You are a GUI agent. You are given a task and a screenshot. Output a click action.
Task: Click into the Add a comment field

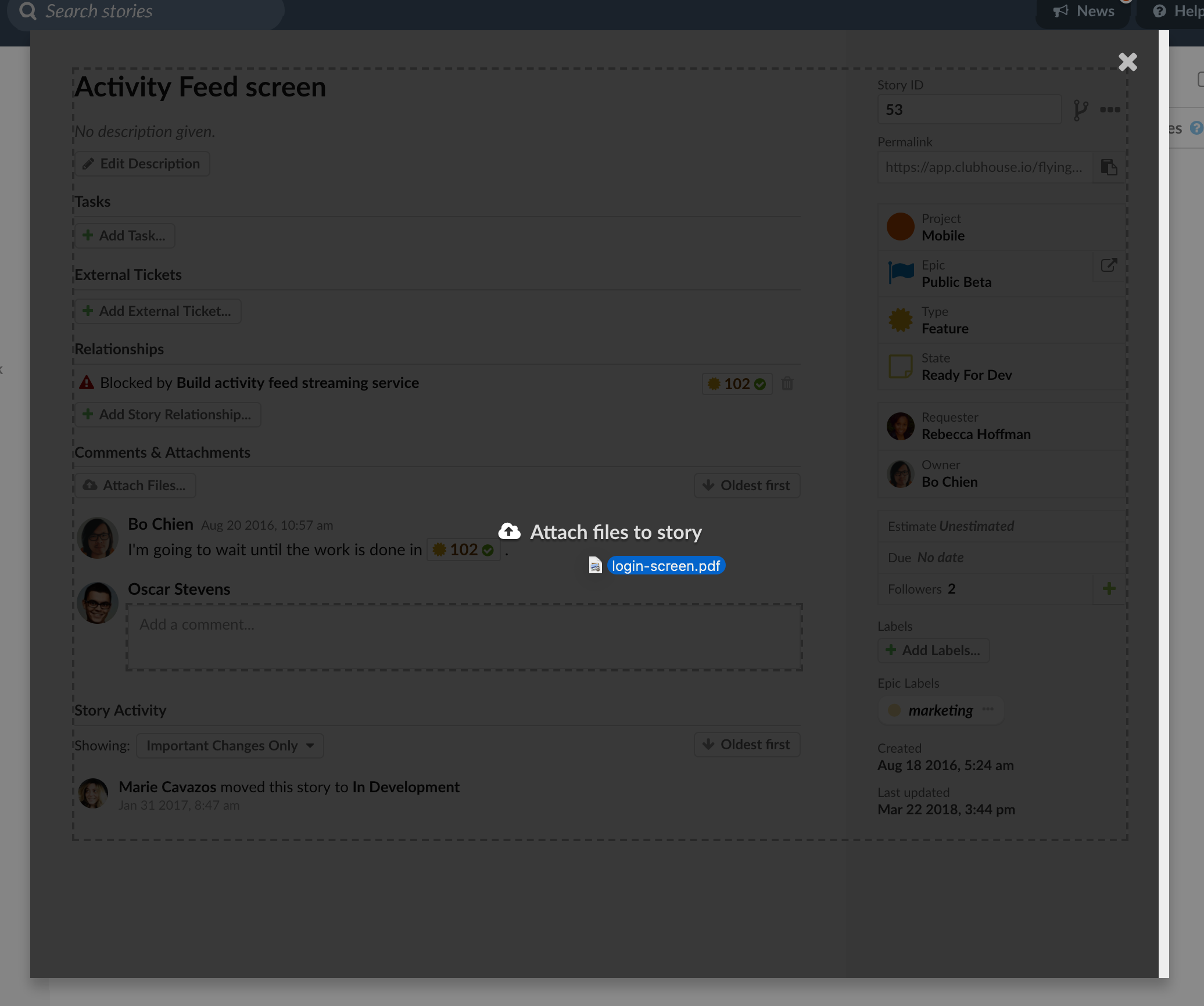coord(464,637)
